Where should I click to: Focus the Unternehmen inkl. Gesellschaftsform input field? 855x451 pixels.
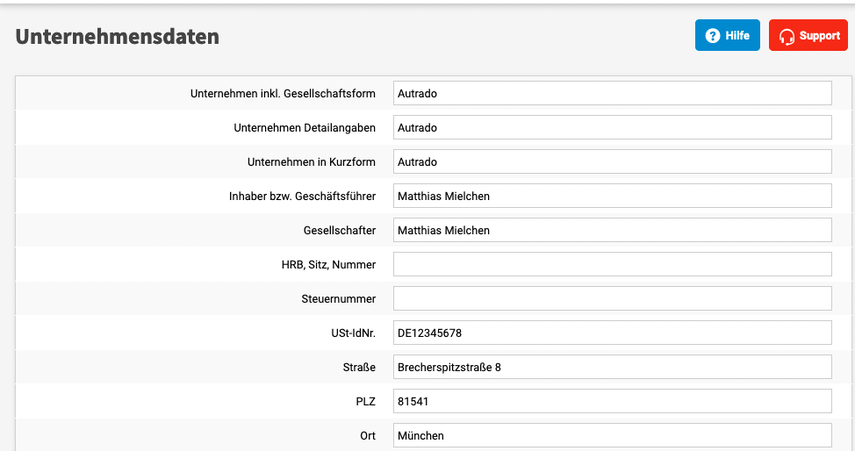(x=612, y=94)
